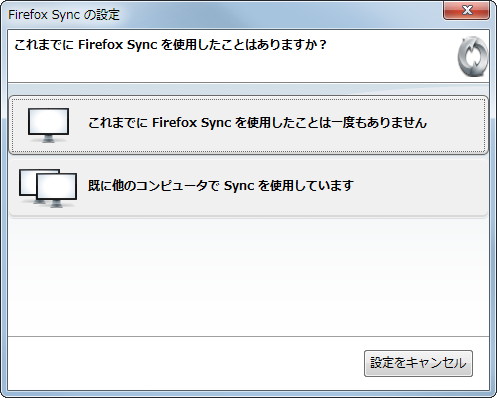Click the window title Firefox Sync の設定
497x398 pixels.
click(64, 15)
